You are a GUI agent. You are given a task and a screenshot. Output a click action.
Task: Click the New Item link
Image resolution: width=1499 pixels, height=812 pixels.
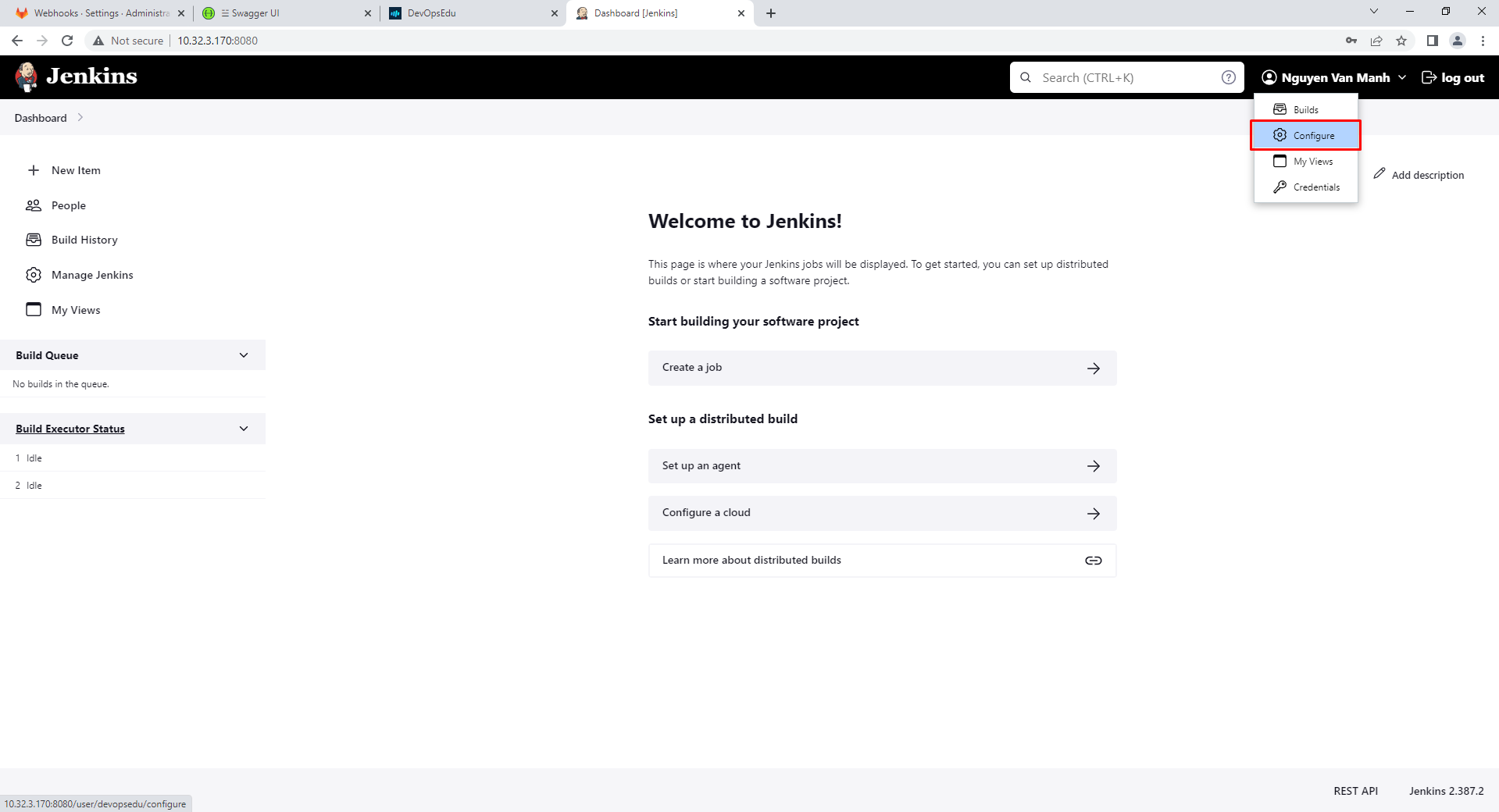click(76, 170)
